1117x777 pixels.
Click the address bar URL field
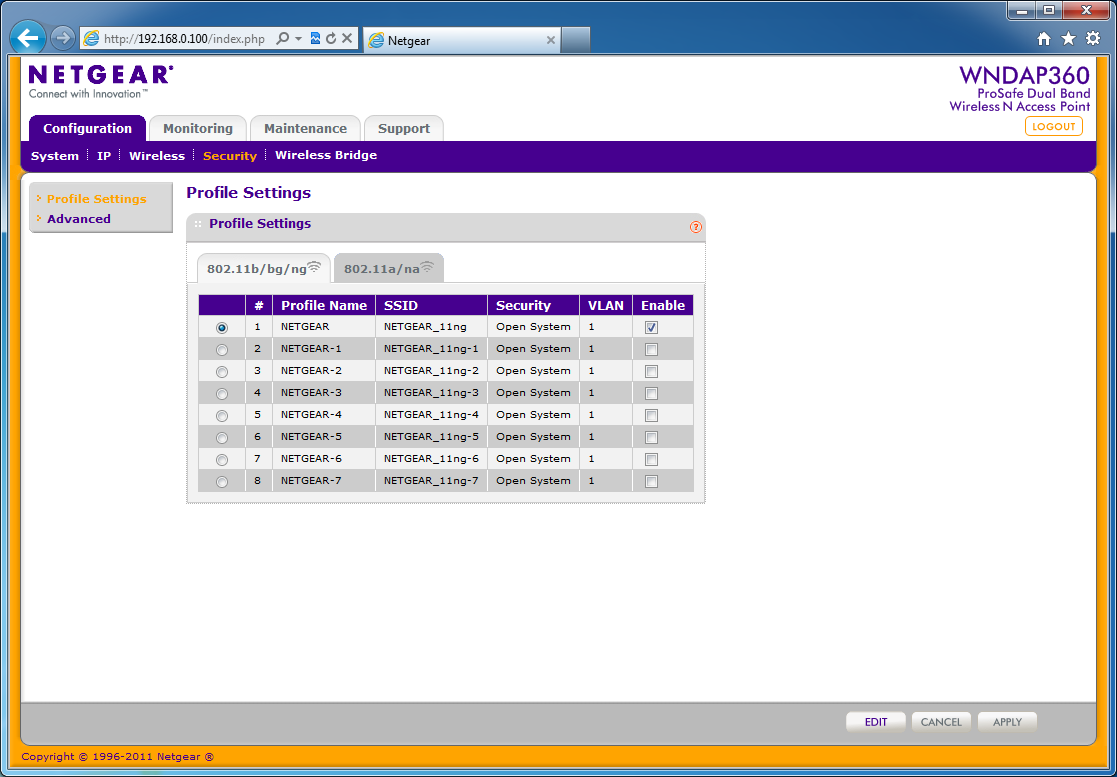[185, 39]
